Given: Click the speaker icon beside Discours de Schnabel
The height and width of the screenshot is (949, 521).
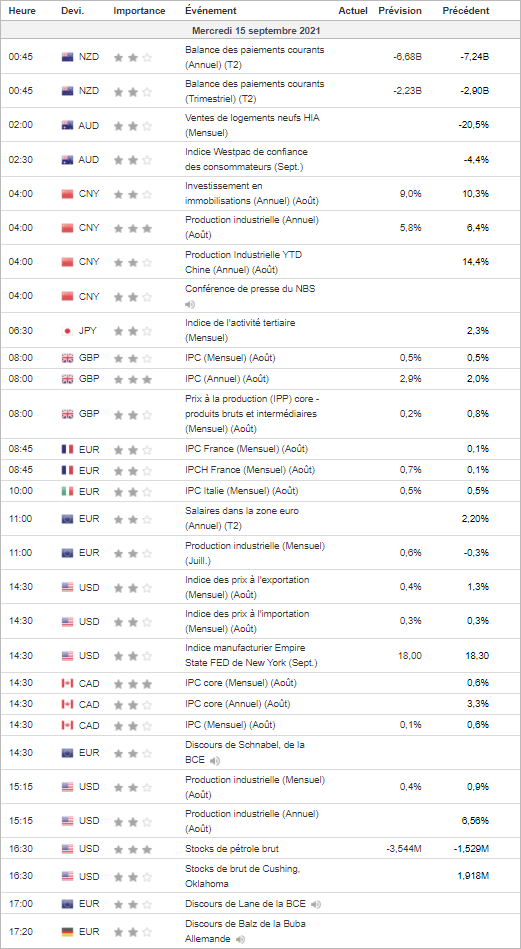Looking at the screenshot, I should point(215,760).
